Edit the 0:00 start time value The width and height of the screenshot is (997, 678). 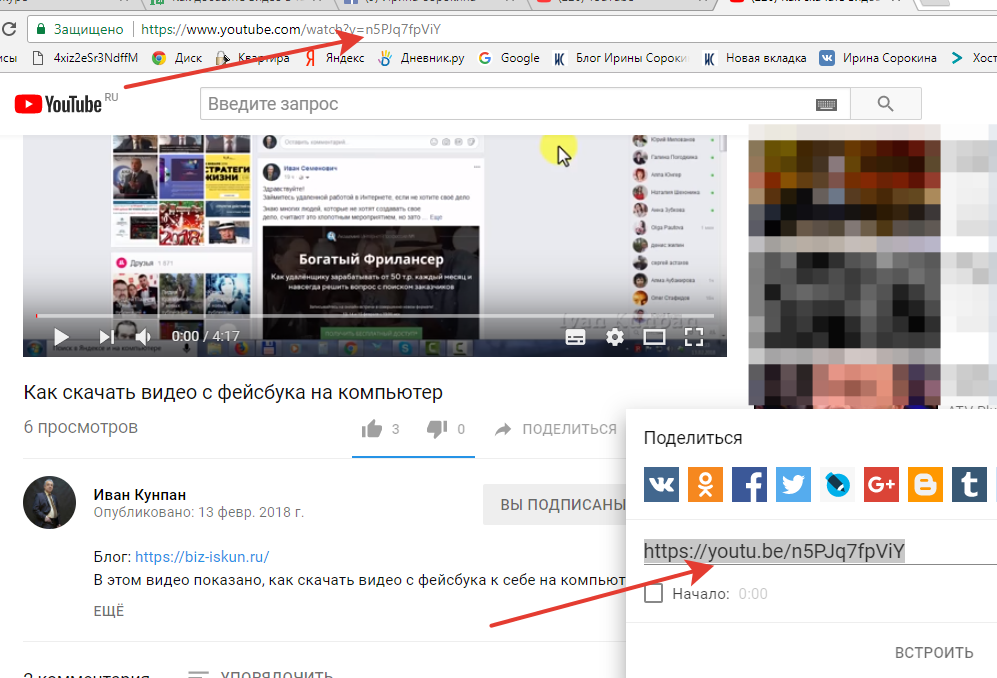click(753, 594)
